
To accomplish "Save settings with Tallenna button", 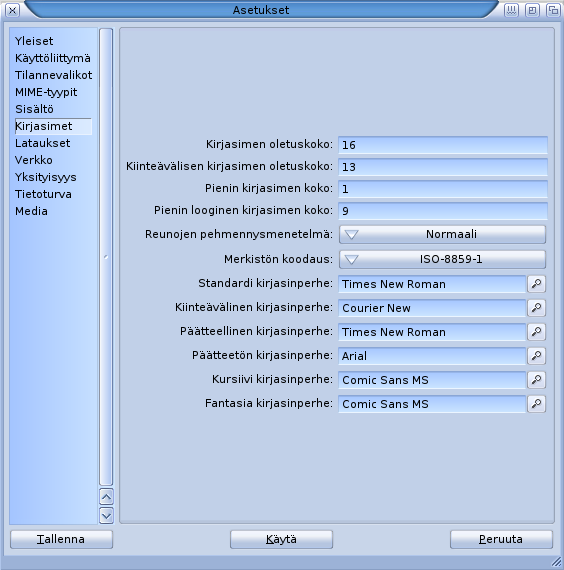I will click(x=61, y=539).
